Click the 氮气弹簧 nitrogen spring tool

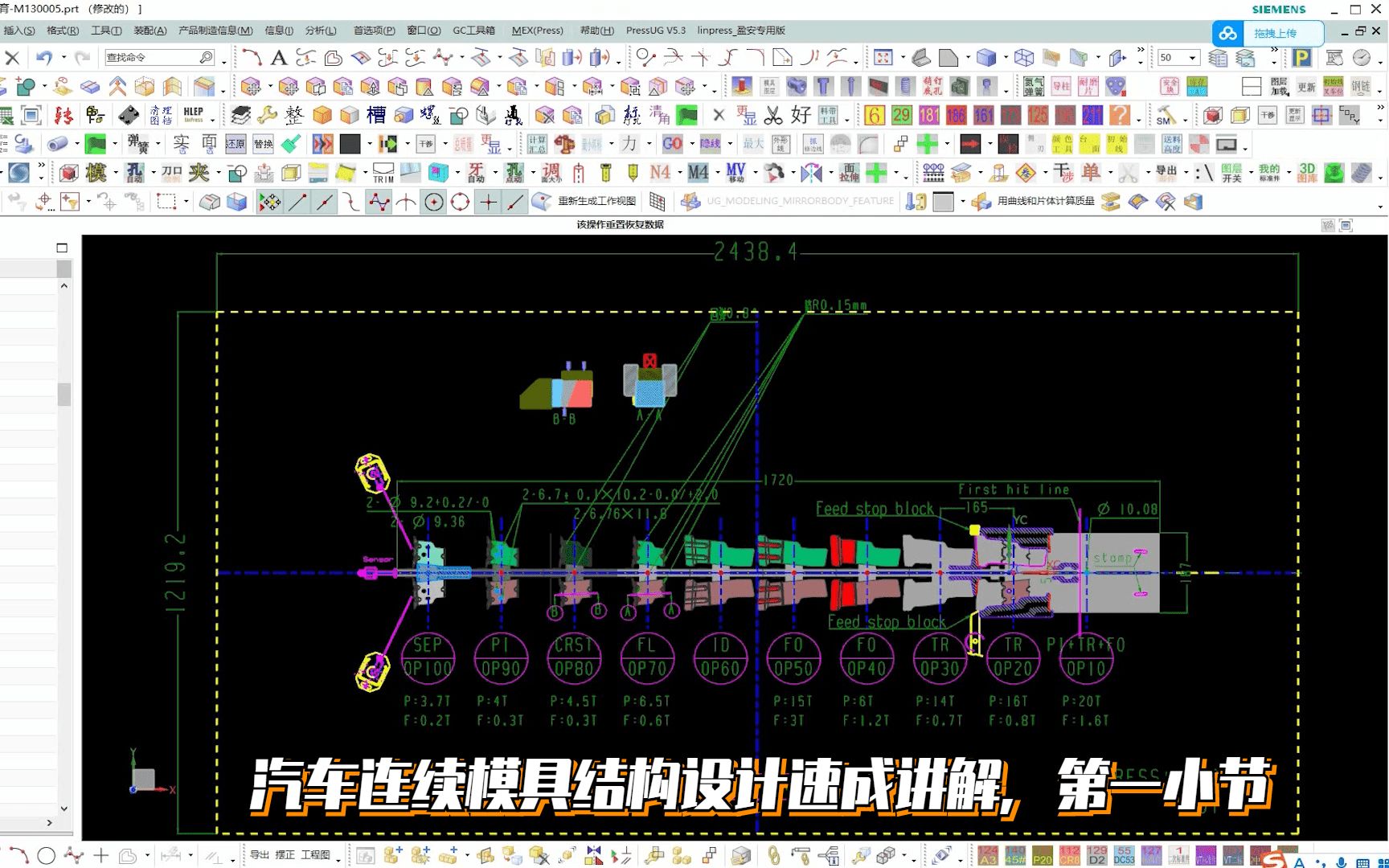[x=1033, y=86]
